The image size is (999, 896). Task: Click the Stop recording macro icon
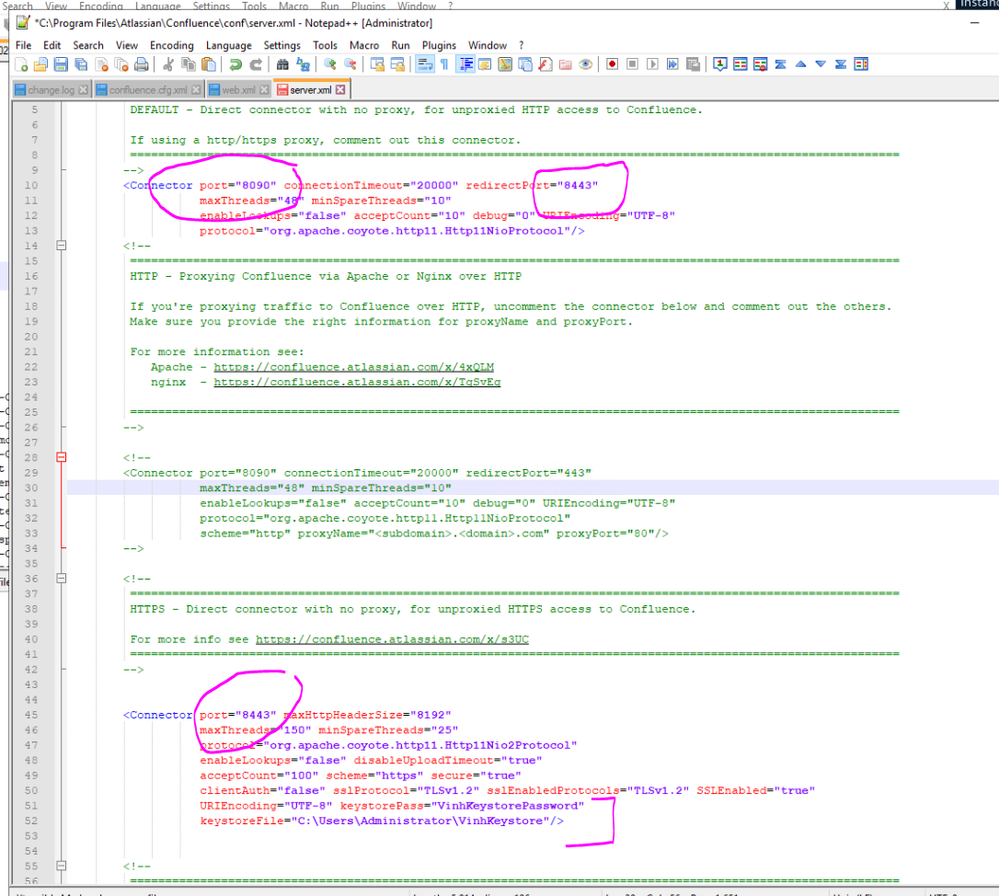(x=633, y=64)
